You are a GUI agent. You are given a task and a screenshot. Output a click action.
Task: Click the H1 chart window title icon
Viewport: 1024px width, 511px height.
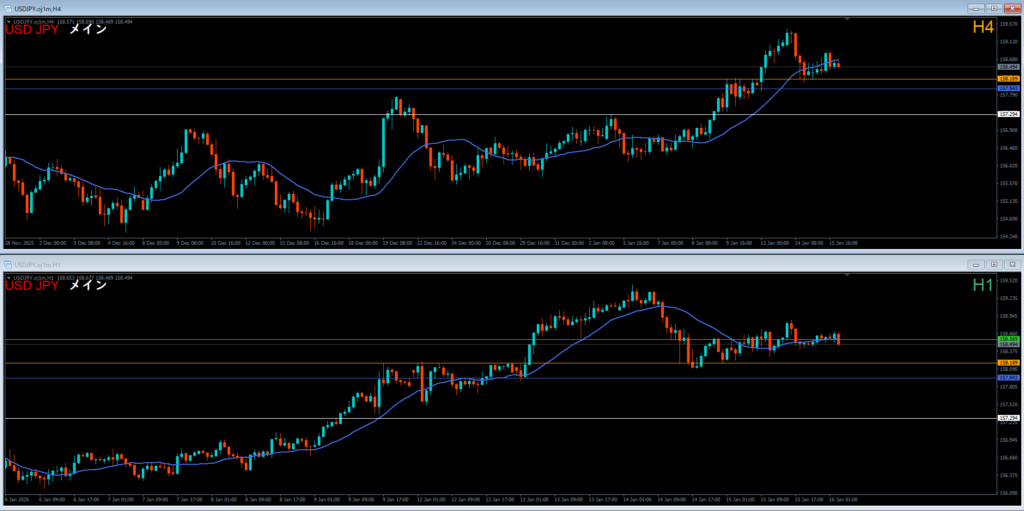[7, 264]
